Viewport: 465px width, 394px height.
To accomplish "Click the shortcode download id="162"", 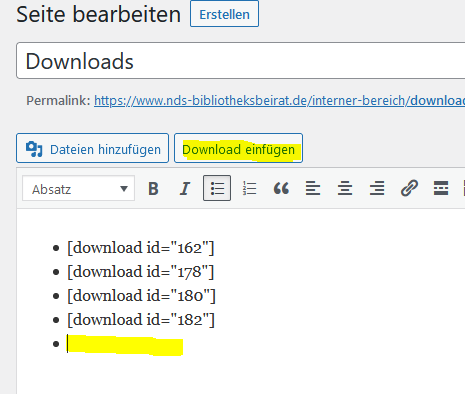I will pyautogui.click(x=140, y=248).
